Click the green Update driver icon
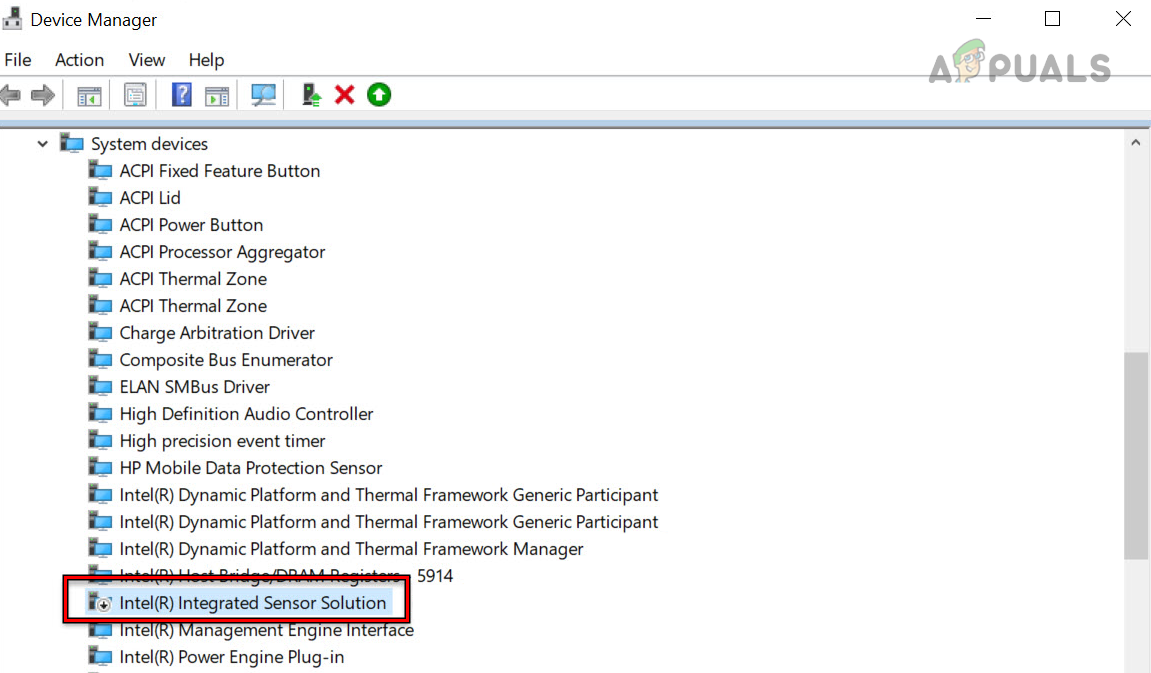 379,95
